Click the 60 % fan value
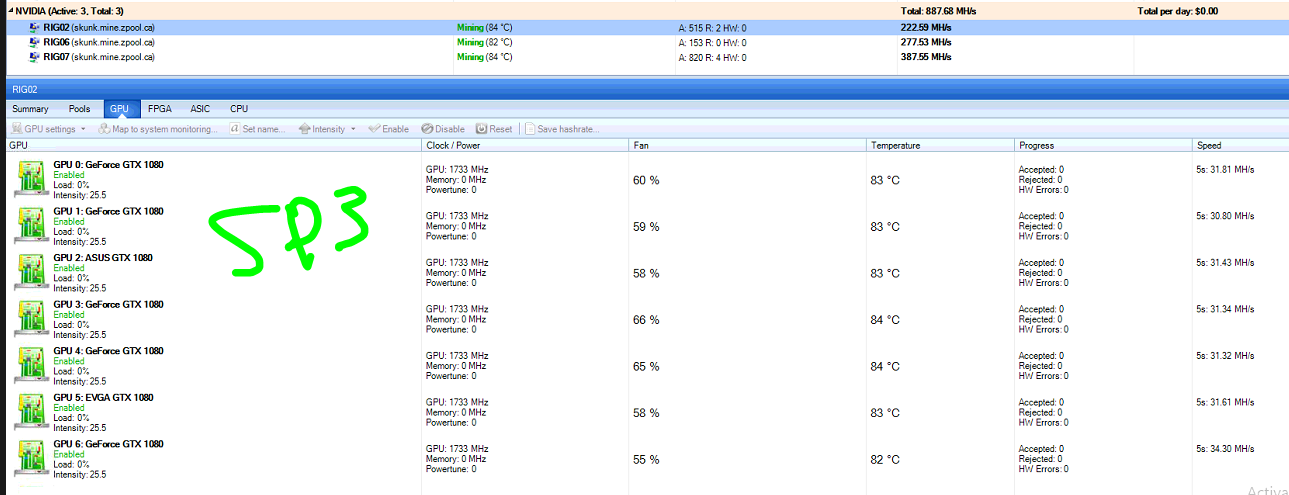The image size is (1289, 495). [646, 180]
